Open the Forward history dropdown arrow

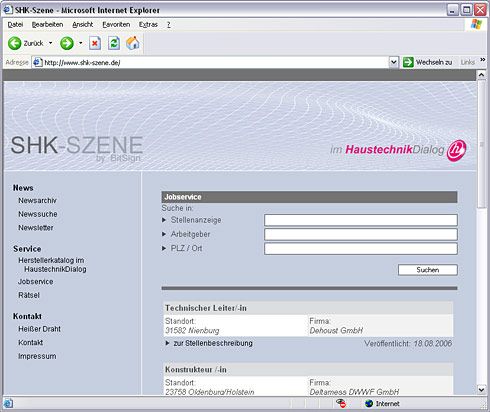pyautogui.click(x=81, y=43)
